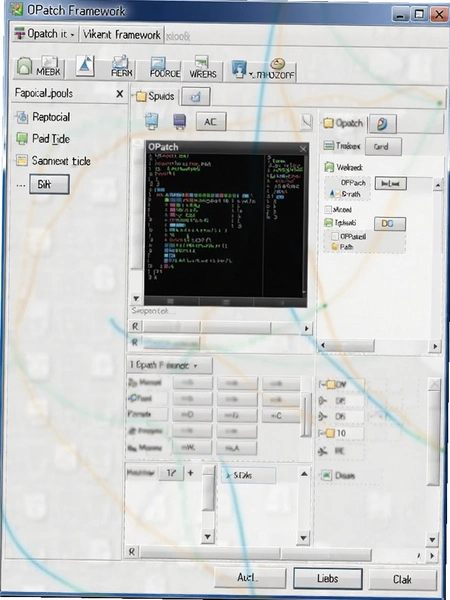
Task: Select the Dsam item icon
Action: [x=326, y=476]
